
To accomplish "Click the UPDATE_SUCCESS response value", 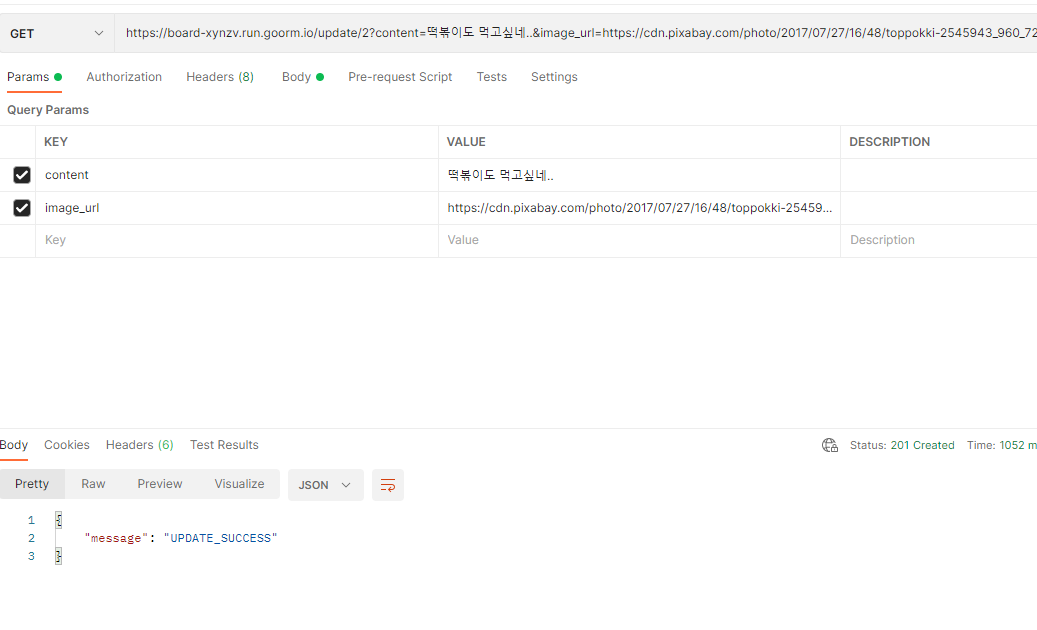I will 220,538.
